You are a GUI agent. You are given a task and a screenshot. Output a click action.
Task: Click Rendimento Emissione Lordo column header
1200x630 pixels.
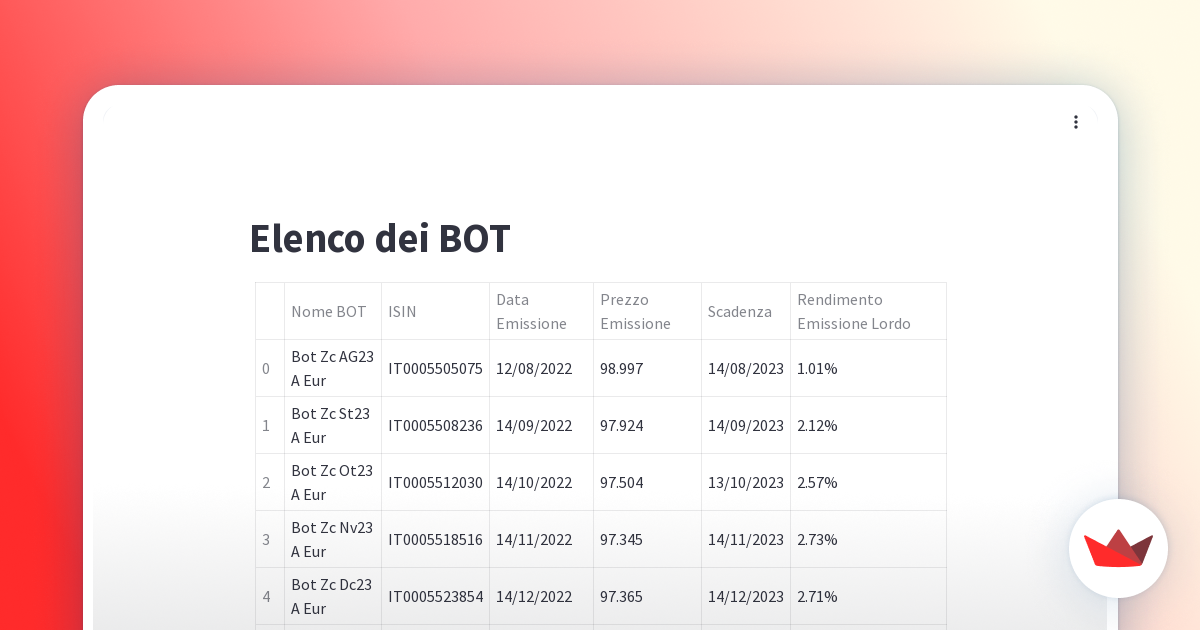tap(869, 311)
